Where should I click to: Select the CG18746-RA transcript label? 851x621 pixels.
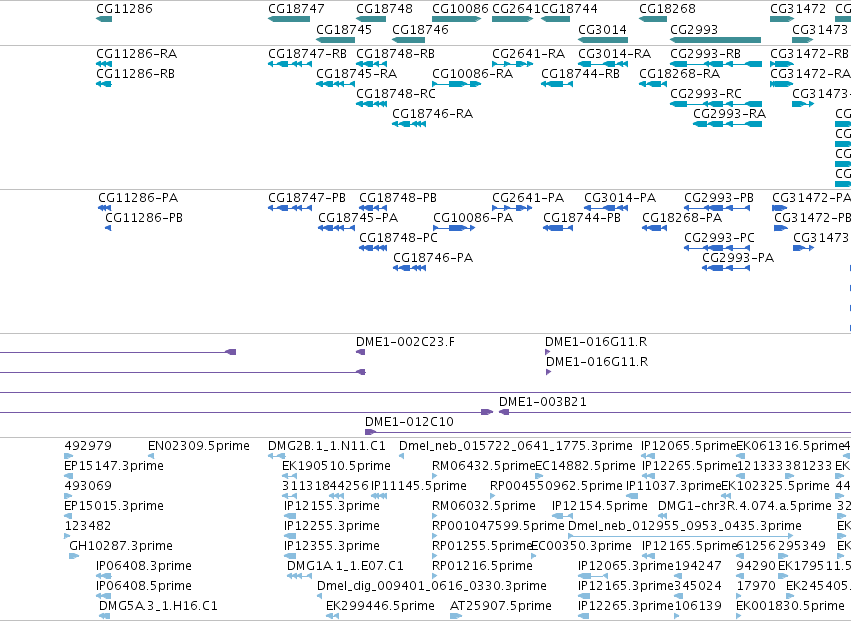point(433,114)
